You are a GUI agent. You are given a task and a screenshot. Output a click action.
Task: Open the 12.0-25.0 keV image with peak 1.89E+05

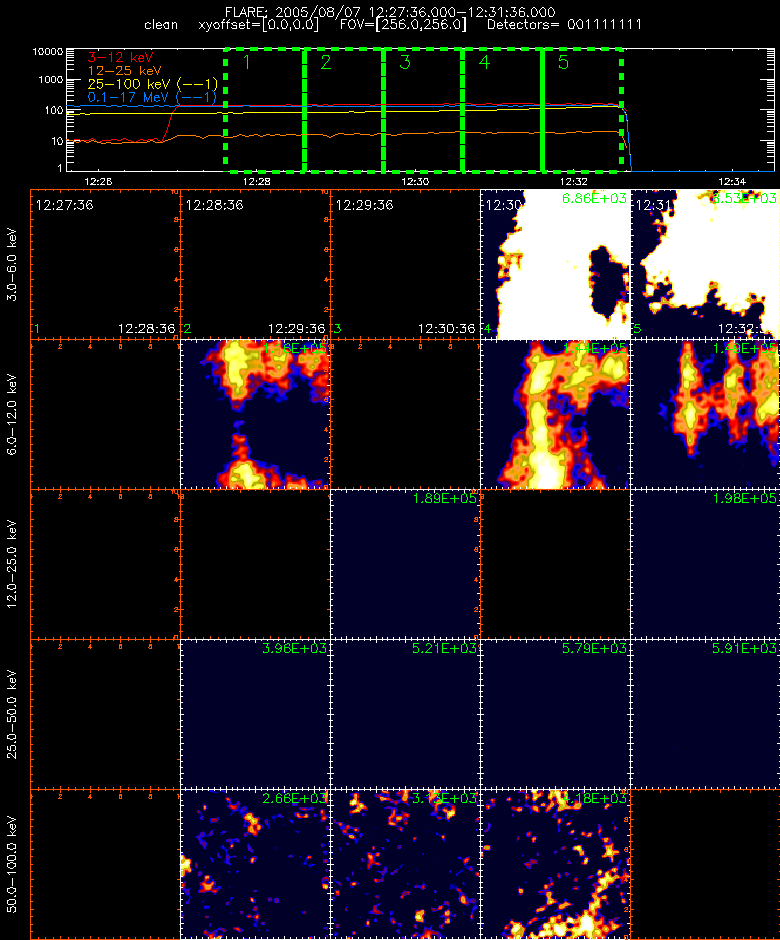click(x=405, y=564)
